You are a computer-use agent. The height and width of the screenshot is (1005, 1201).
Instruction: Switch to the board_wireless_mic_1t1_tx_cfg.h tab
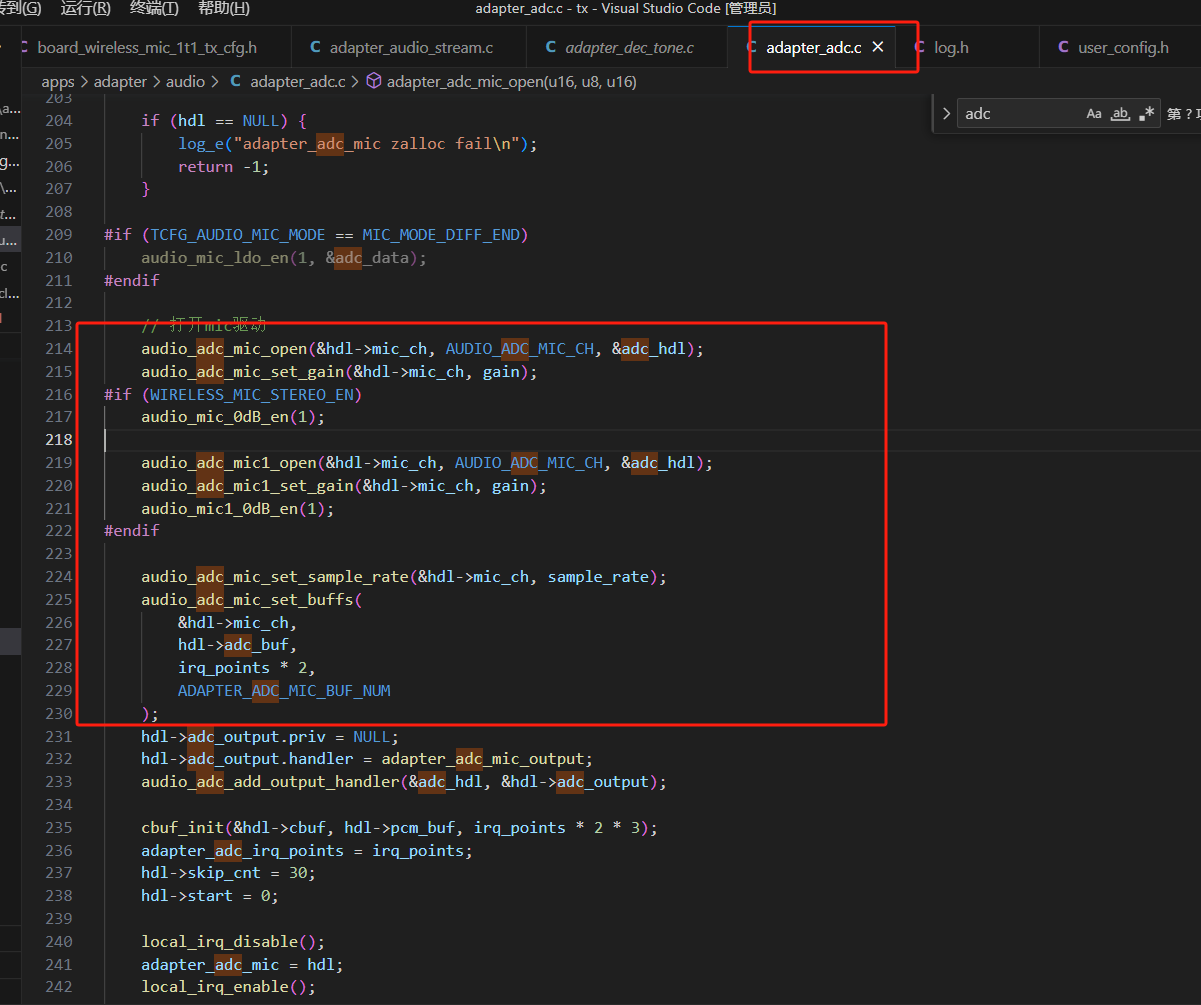pos(147,48)
